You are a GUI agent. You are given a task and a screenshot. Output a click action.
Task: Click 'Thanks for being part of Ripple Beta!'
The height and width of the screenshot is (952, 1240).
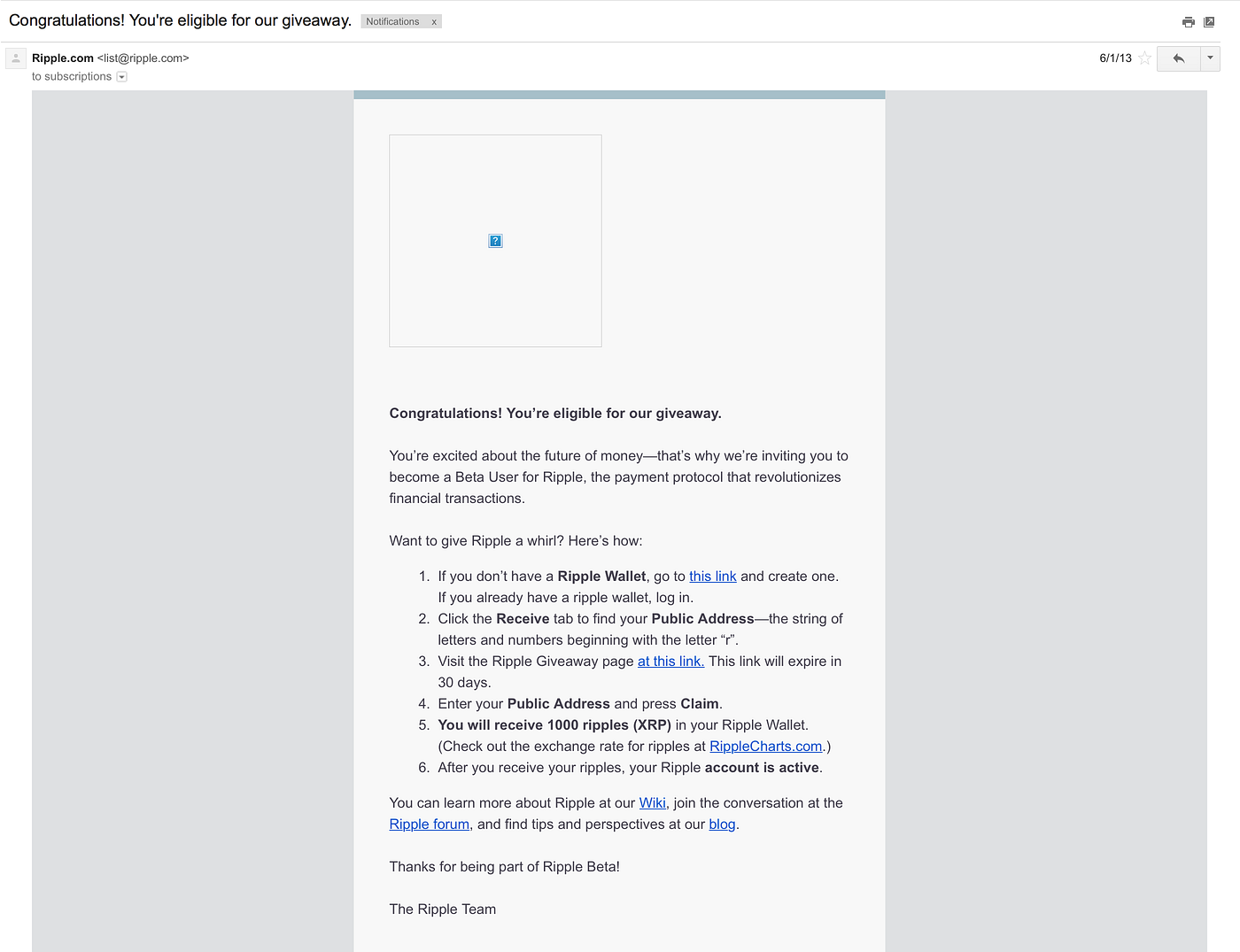click(x=505, y=867)
